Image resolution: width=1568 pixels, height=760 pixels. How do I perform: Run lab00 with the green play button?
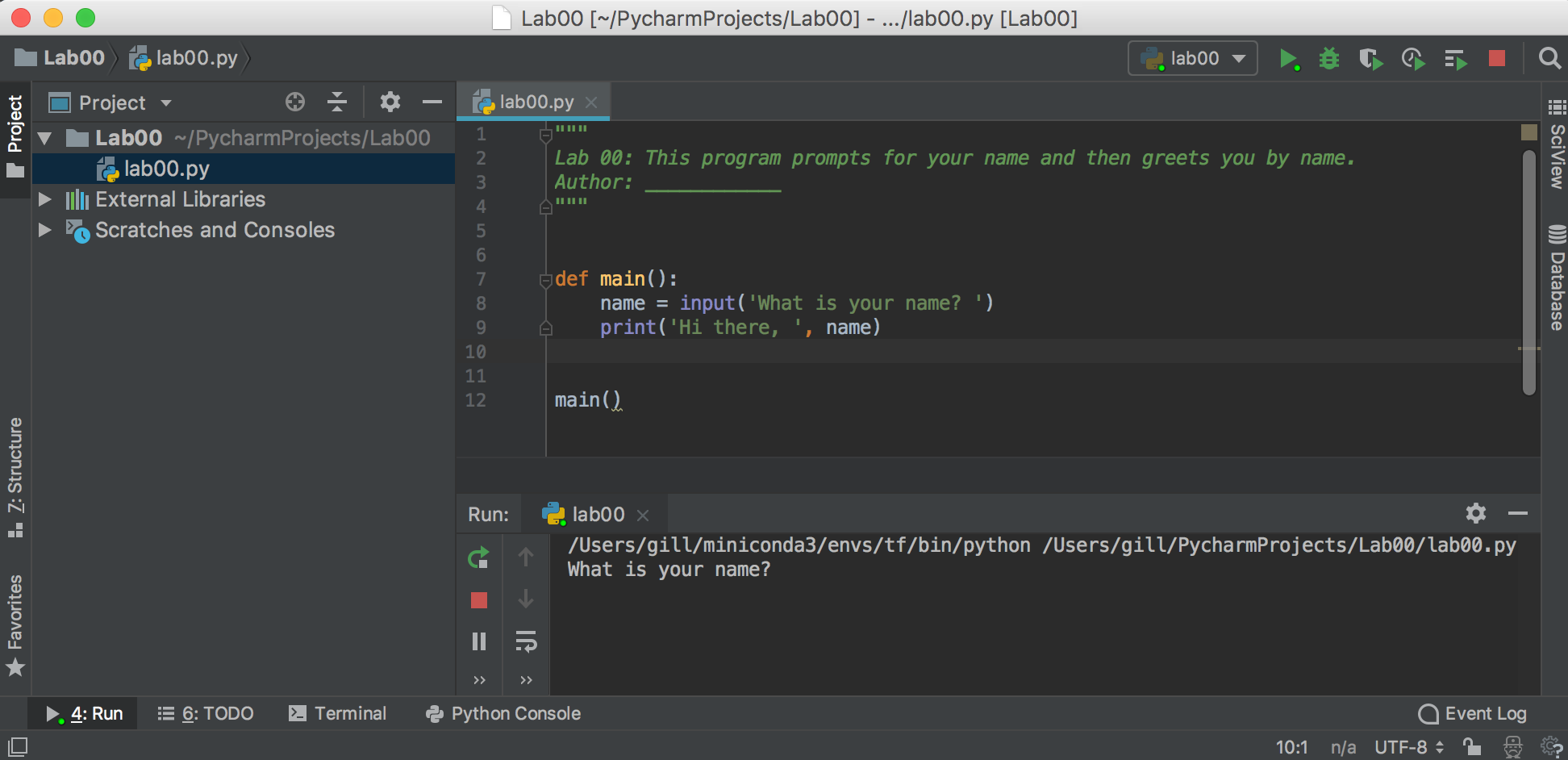(x=1288, y=59)
